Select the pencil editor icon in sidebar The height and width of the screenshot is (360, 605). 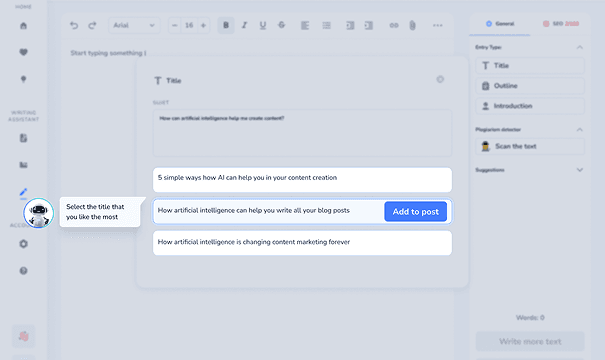24,192
